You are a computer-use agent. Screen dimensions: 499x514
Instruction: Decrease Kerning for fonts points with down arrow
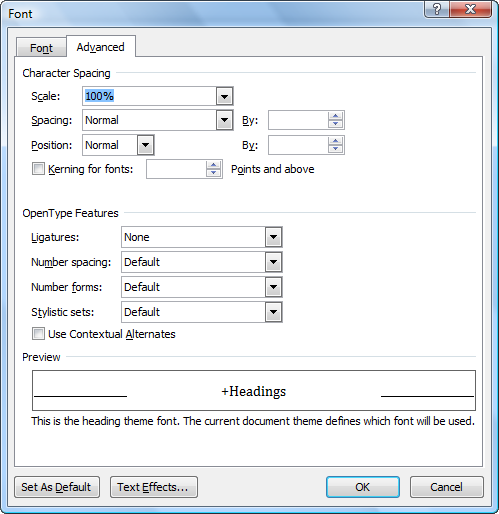click(x=213, y=173)
